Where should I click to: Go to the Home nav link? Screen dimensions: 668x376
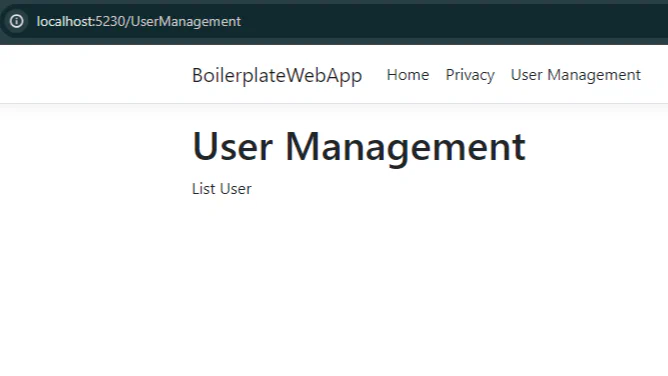tap(408, 75)
